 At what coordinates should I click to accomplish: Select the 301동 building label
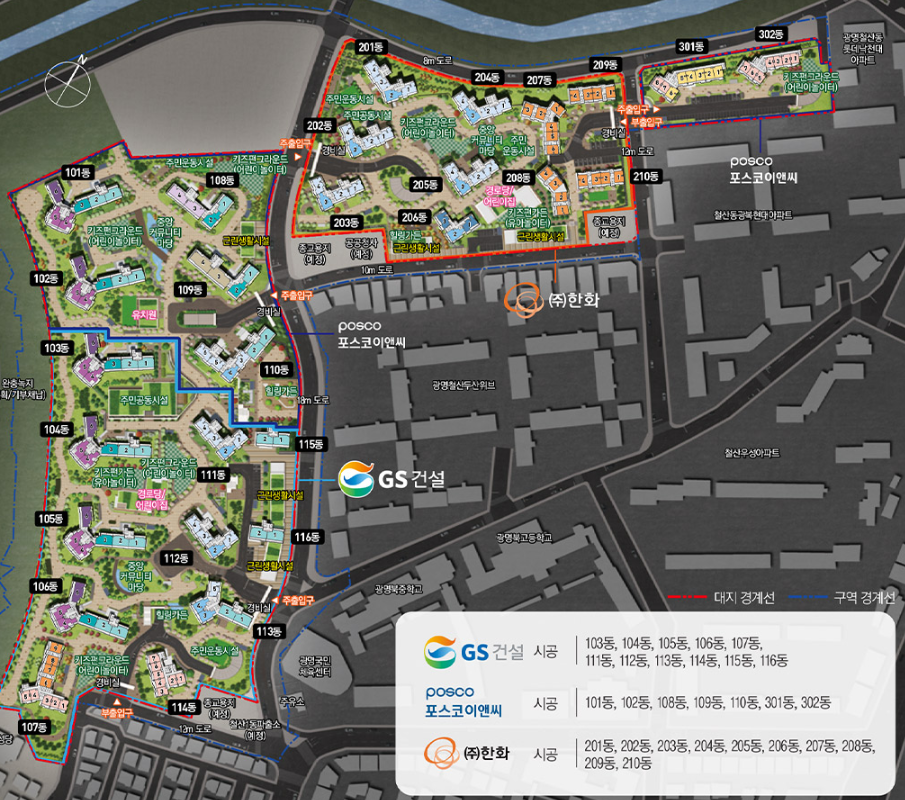click(691, 46)
